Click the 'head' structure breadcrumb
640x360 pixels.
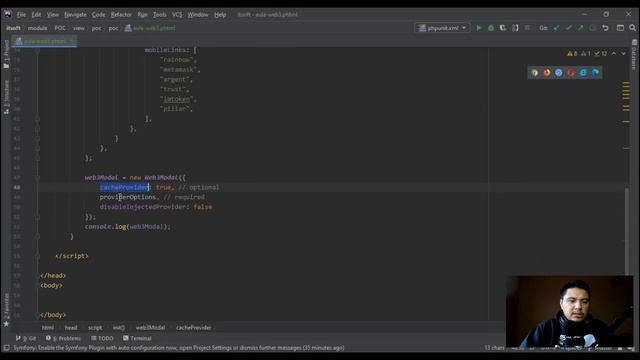(71, 328)
